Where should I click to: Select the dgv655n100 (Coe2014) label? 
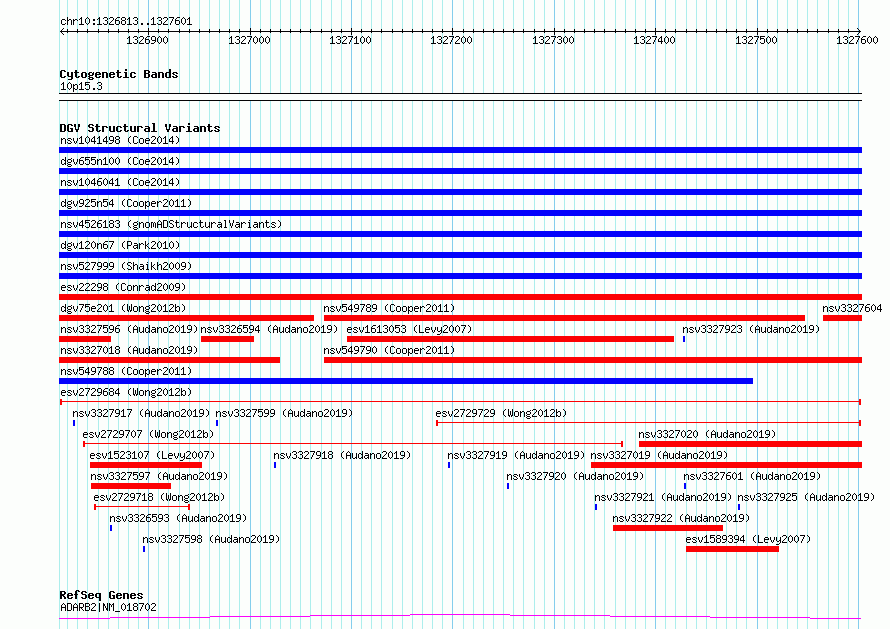(x=120, y=161)
